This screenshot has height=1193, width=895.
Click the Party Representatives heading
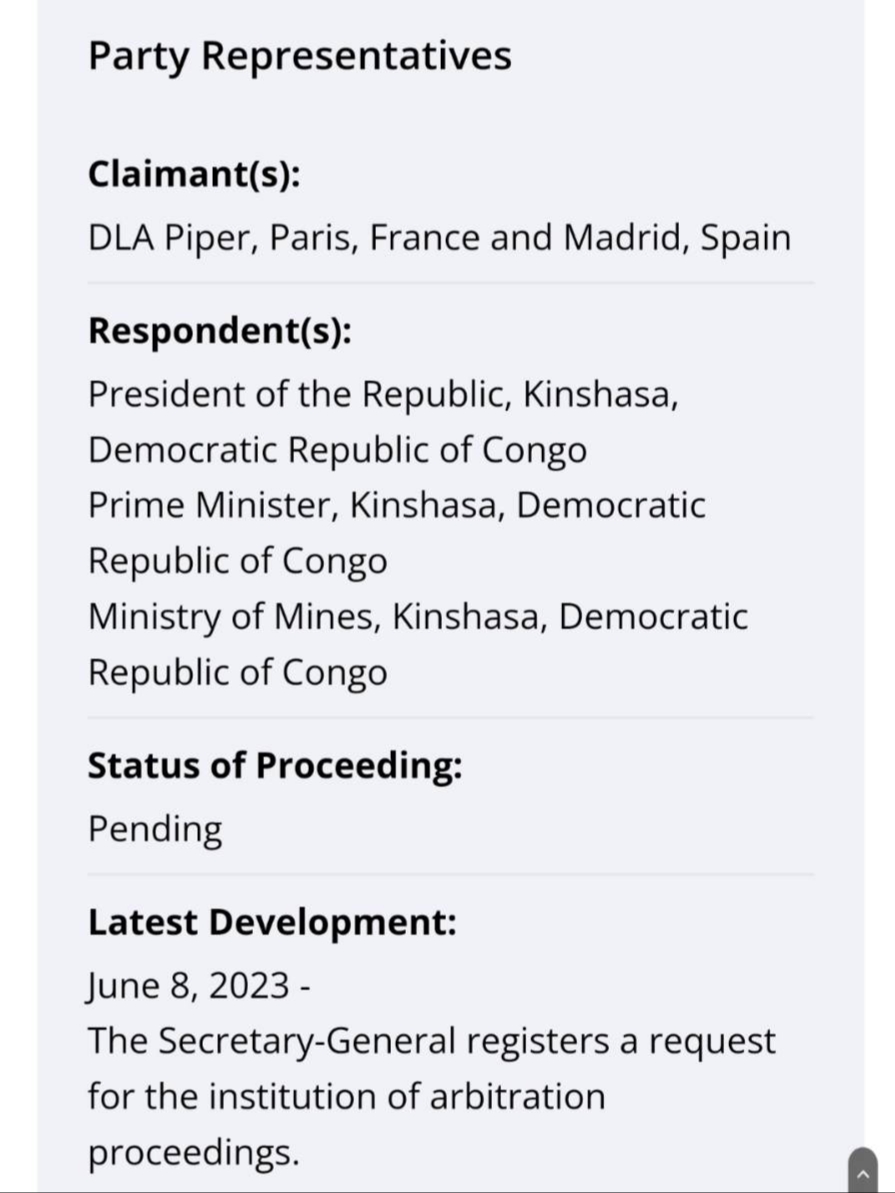click(300, 56)
